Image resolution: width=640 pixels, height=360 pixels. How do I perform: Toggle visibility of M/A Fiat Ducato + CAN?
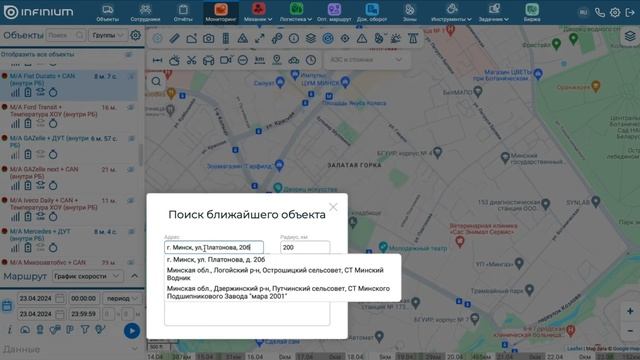pyautogui.click(x=131, y=76)
